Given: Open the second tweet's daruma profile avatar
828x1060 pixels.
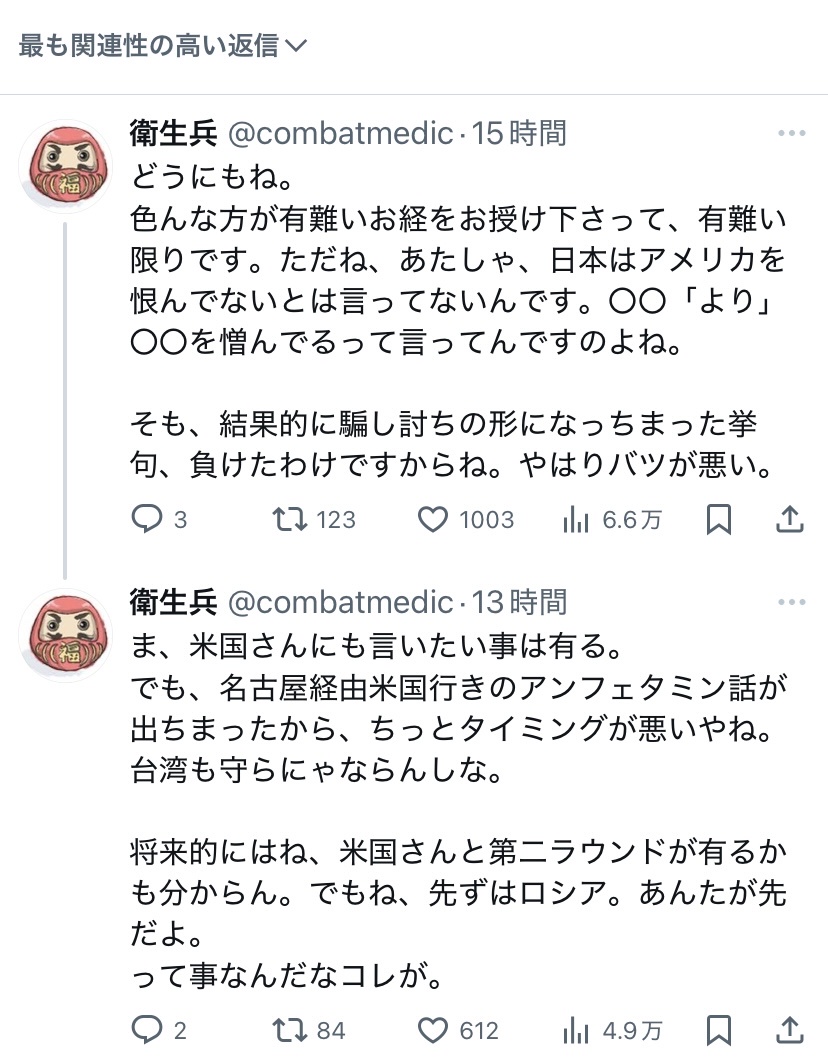Looking at the screenshot, I should 65,636.
